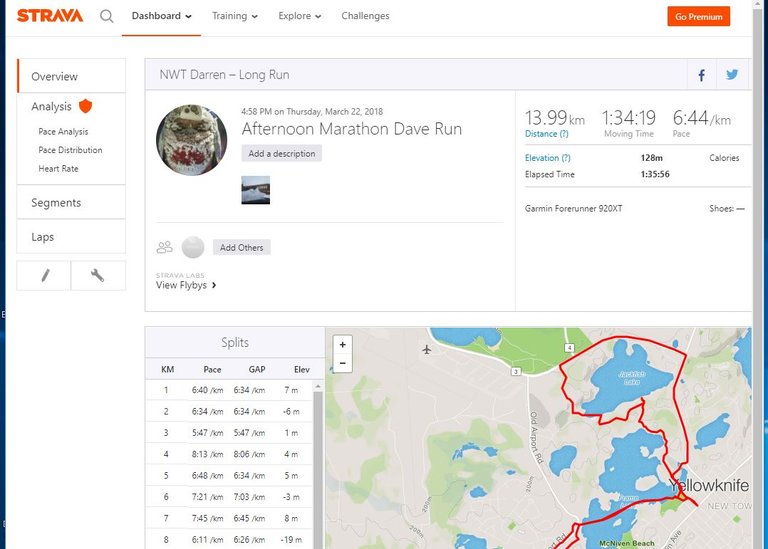Zoom out on the map
The height and width of the screenshot is (549, 768).
tap(342, 363)
